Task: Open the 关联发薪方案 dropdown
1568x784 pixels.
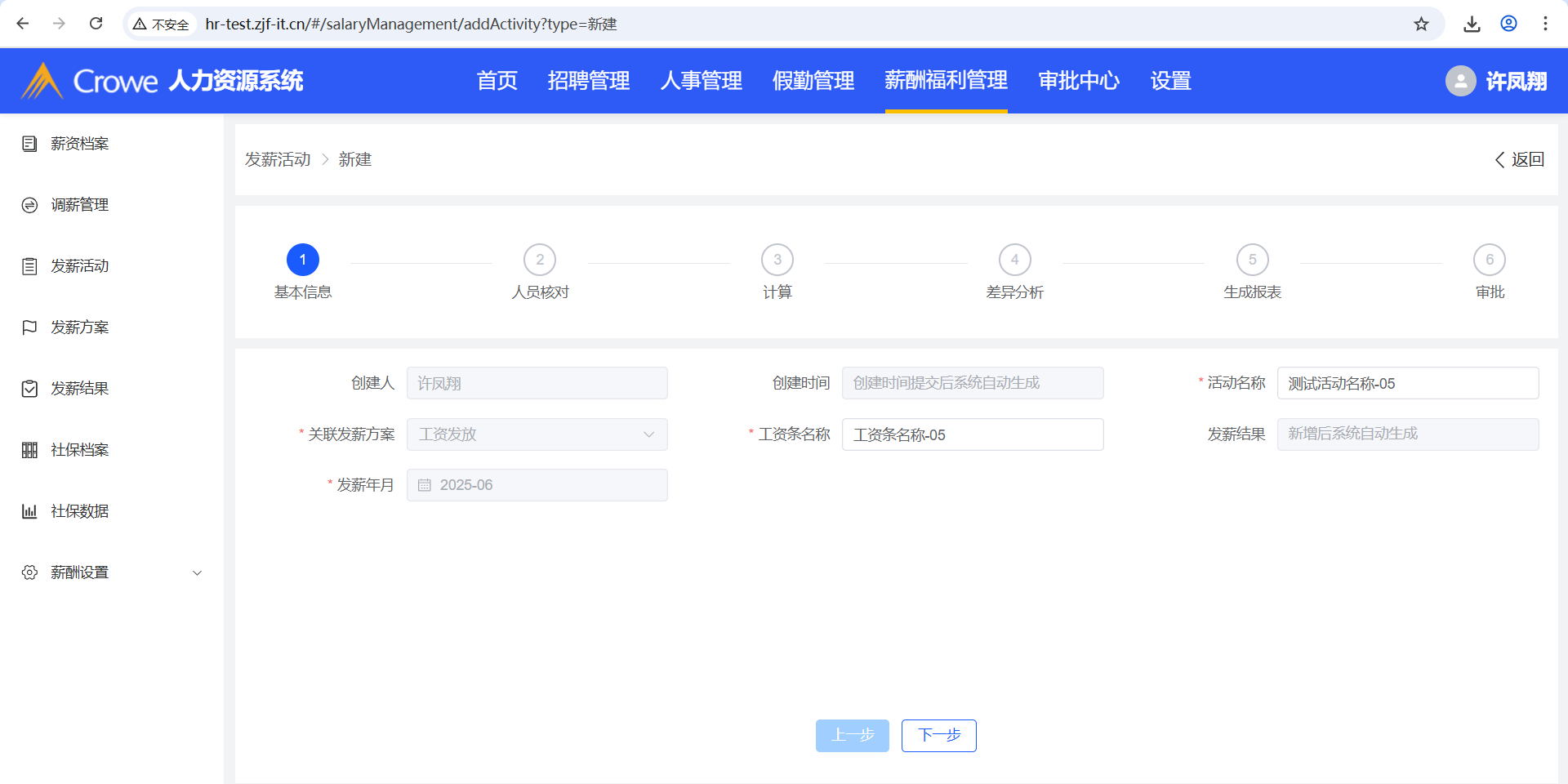Action: tap(537, 434)
